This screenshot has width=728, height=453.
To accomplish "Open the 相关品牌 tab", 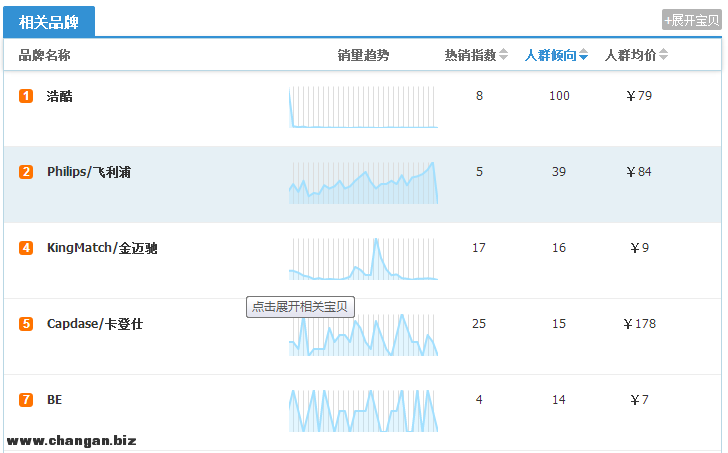I will 49,21.
